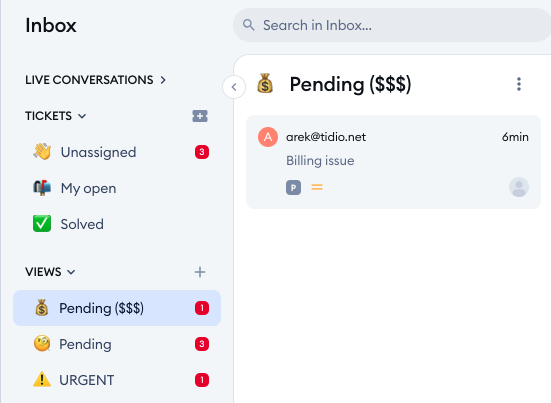Collapse the Views section chevron

click(x=71, y=272)
